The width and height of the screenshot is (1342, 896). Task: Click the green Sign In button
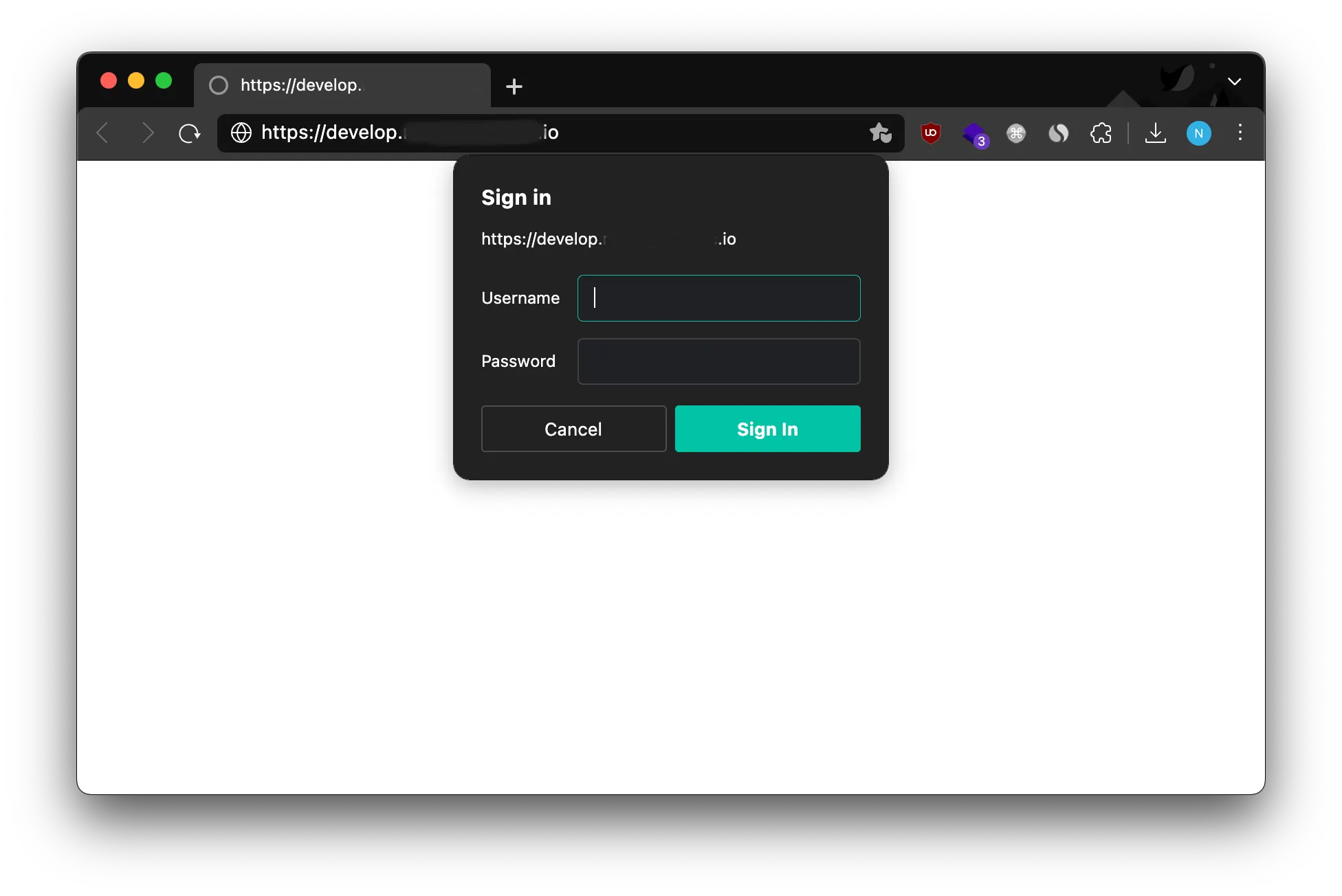767,429
